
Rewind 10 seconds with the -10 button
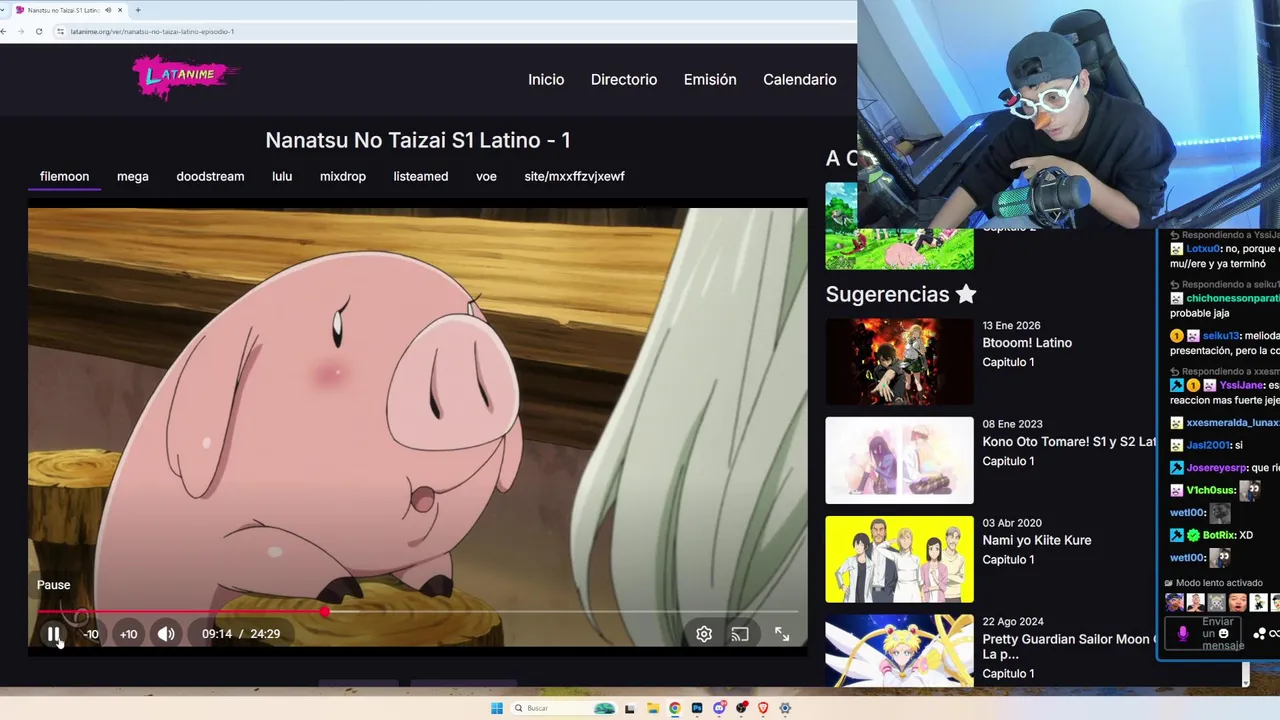91,634
